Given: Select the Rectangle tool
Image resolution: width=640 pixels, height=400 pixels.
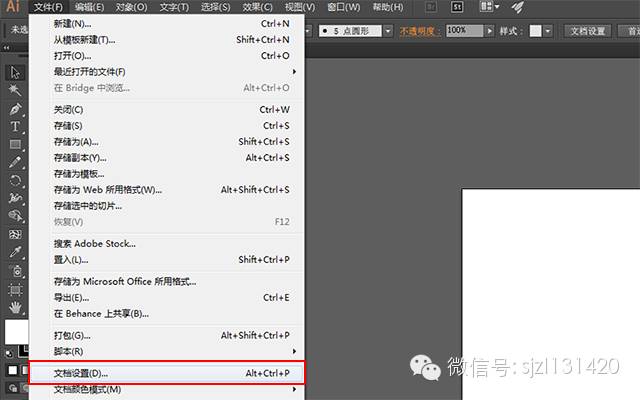Looking at the screenshot, I should (15, 145).
